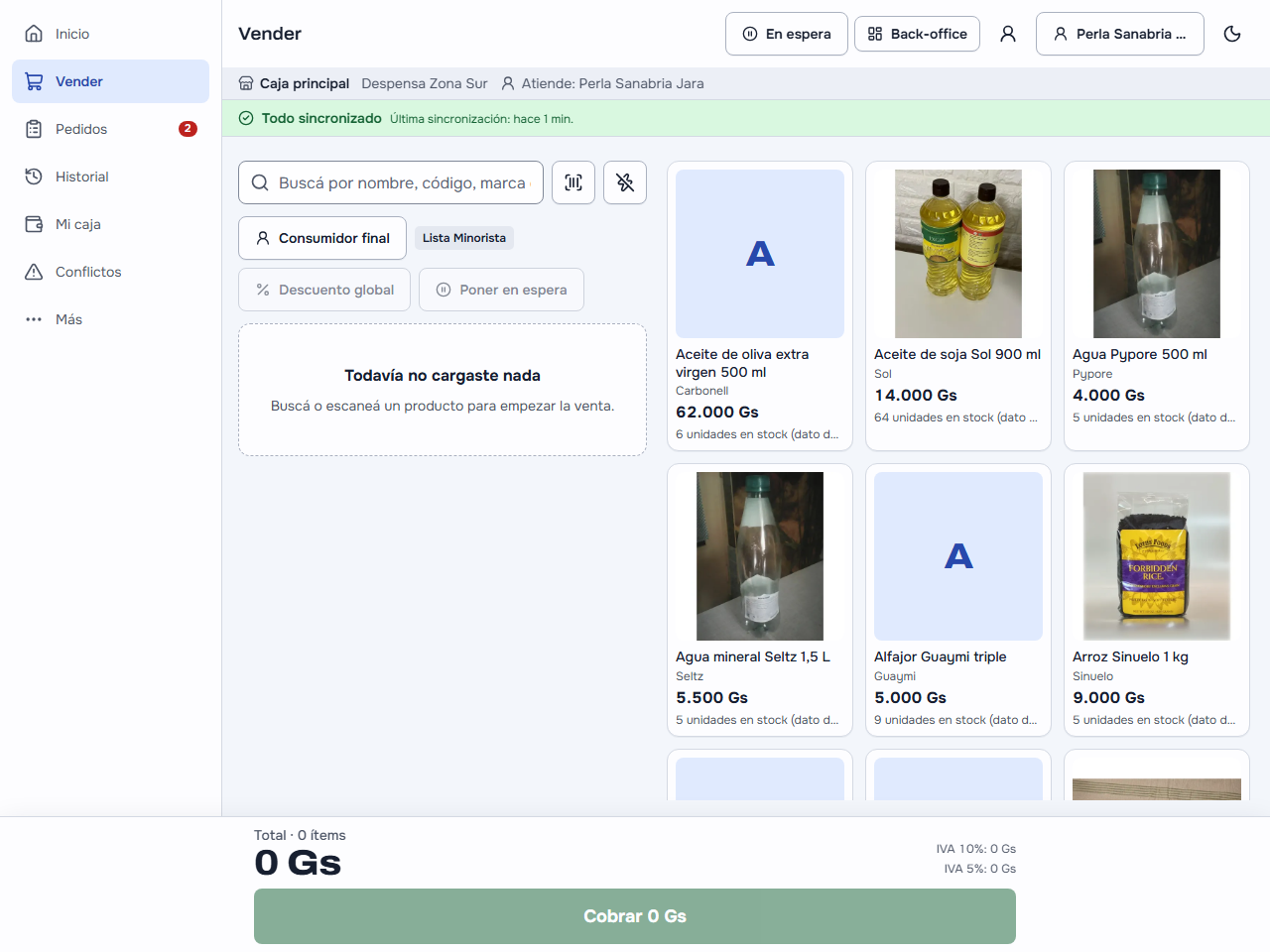Click the Lista Minorista price list tag
This screenshot has height=952, width=1270.
click(464, 238)
